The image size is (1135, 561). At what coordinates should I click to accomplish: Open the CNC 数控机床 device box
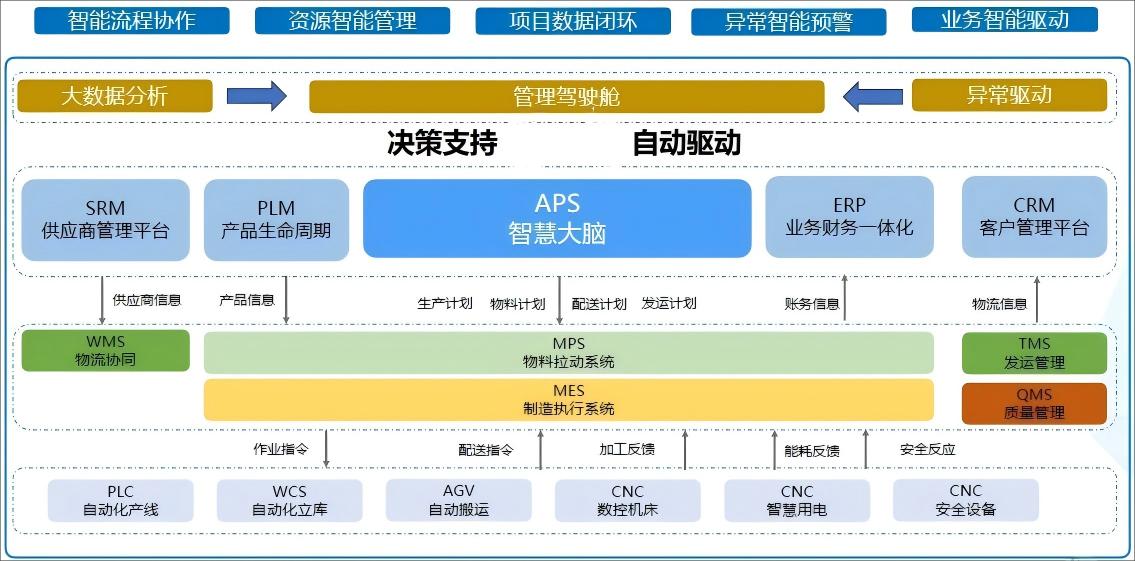tap(628, 500)
